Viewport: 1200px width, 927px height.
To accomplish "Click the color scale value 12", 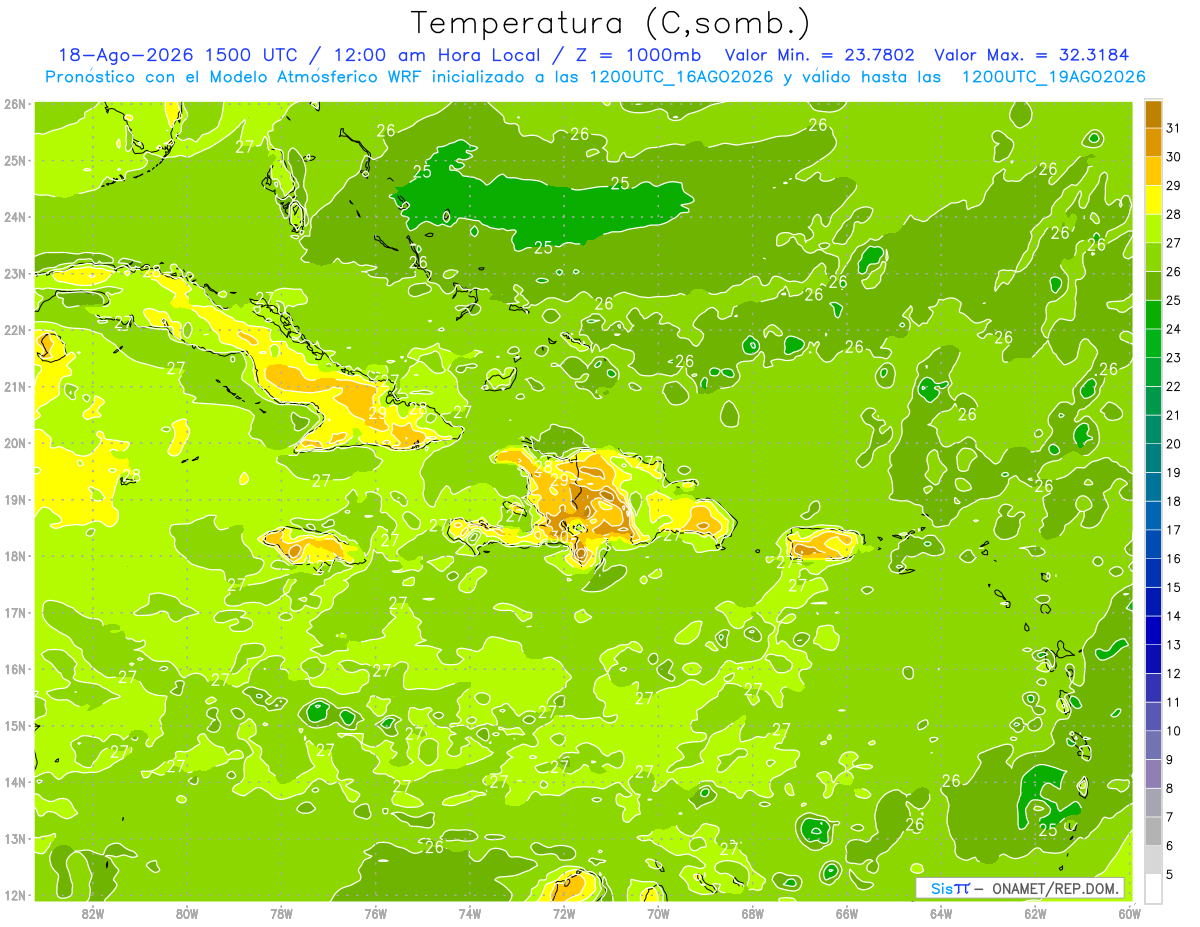I will pyautogui.click(x=1174, y=674).
